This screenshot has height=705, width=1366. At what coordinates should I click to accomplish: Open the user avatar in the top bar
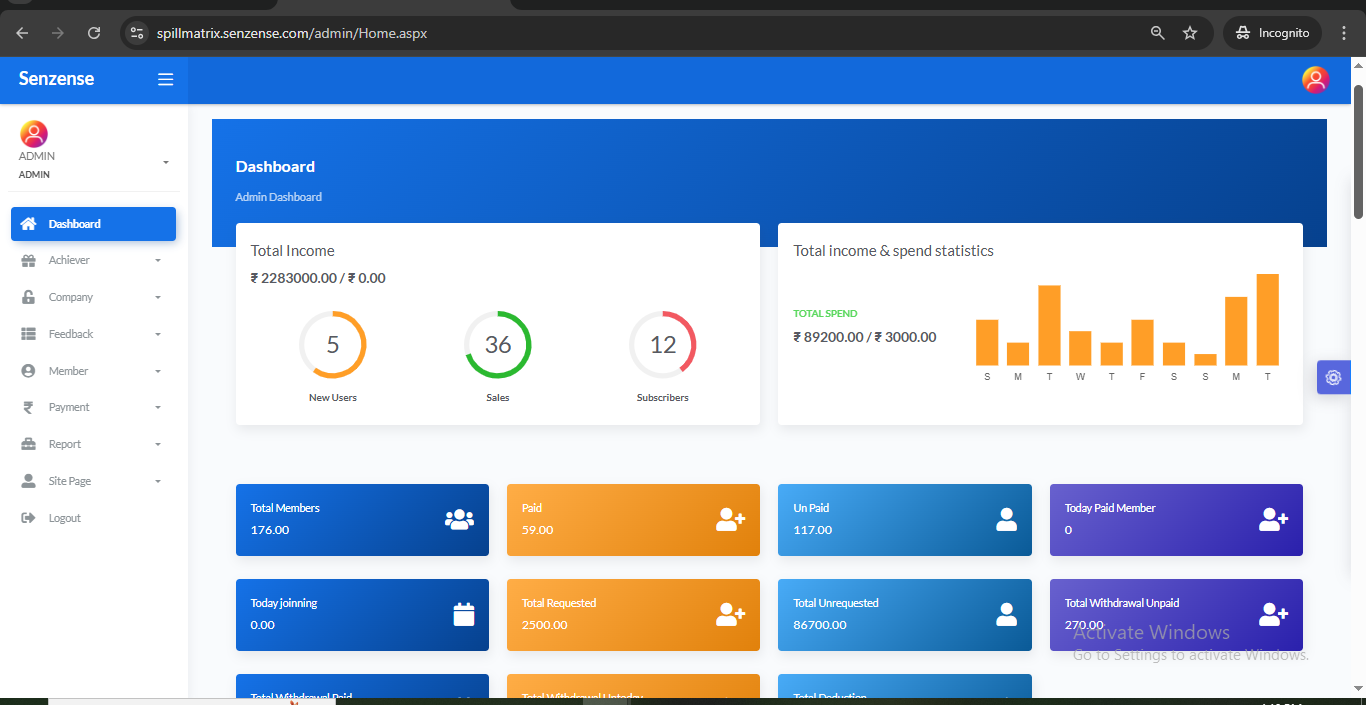pyautogui.click(x=1315, y=79)
